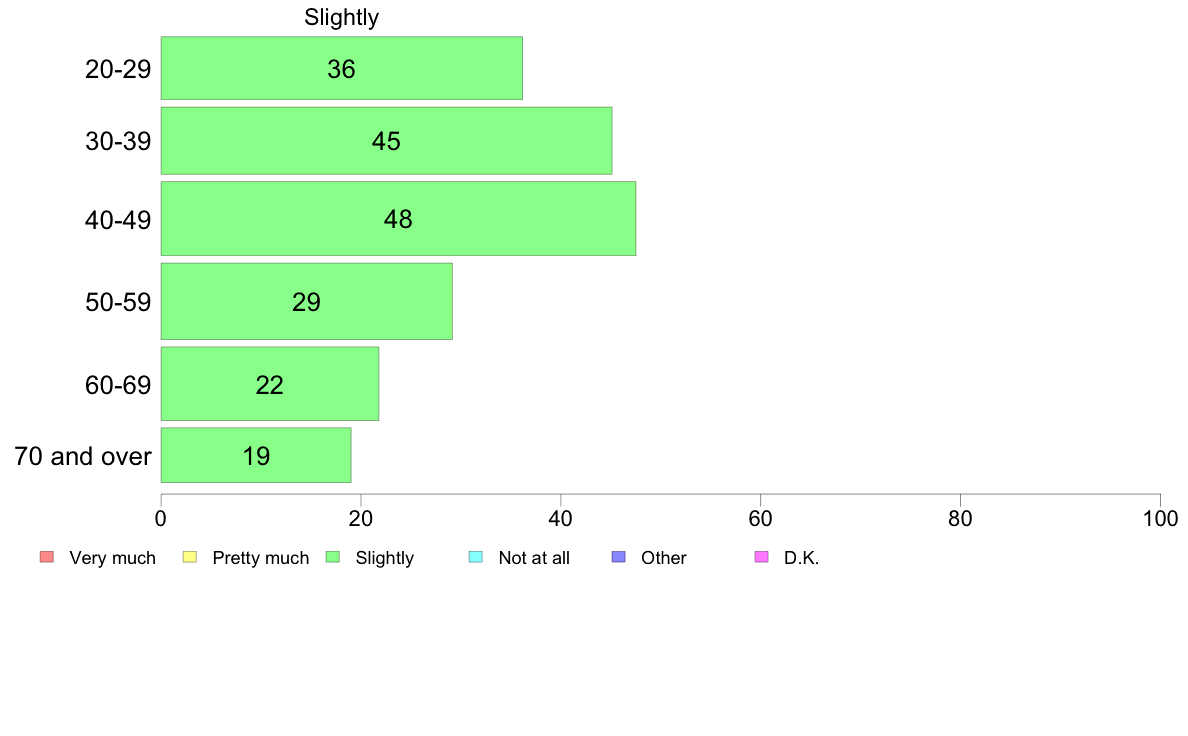Click the Slightly chart title
The height and width of the screenshot is (736, 1188).
[x=342, y=17]
